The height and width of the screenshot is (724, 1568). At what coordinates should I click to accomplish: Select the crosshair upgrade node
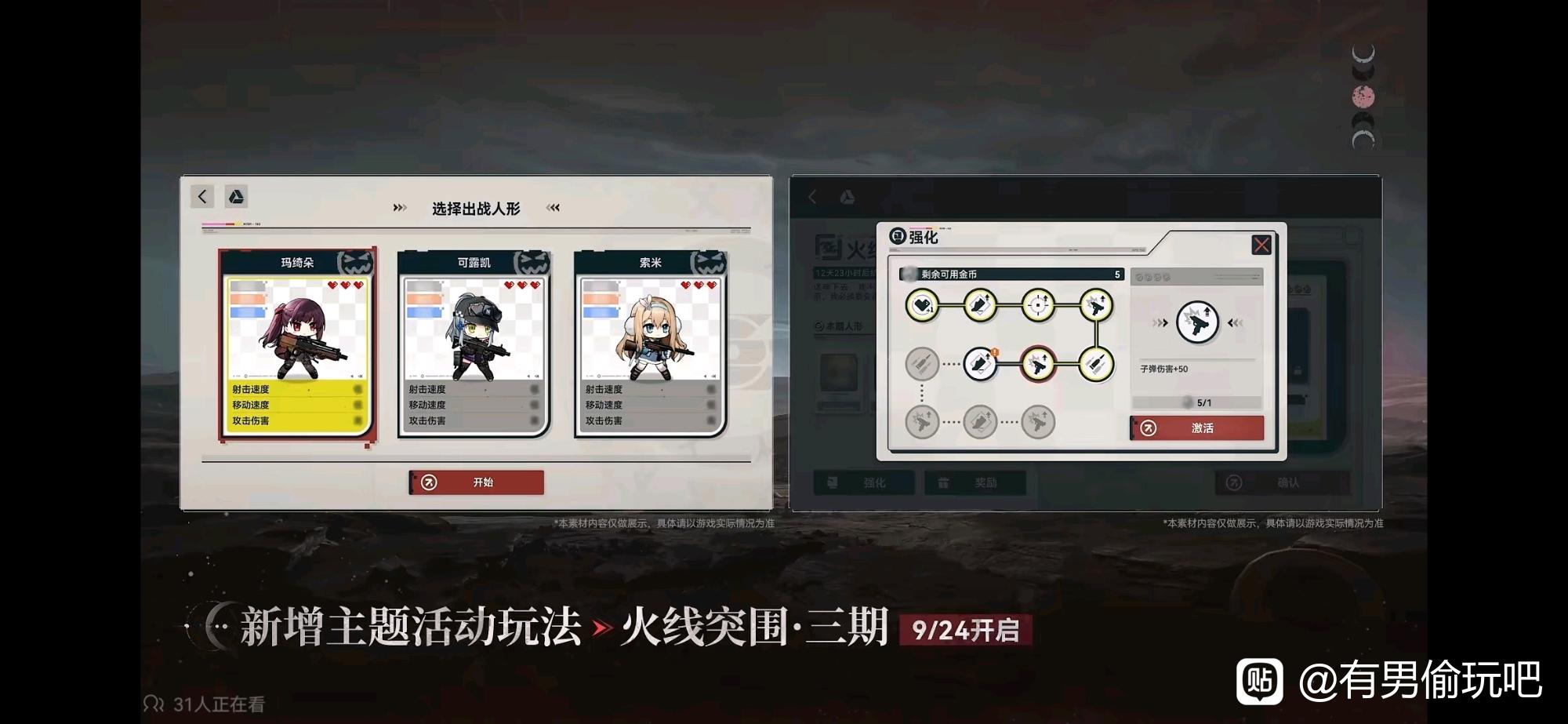pyautogui.click(x=1039, y=305)
